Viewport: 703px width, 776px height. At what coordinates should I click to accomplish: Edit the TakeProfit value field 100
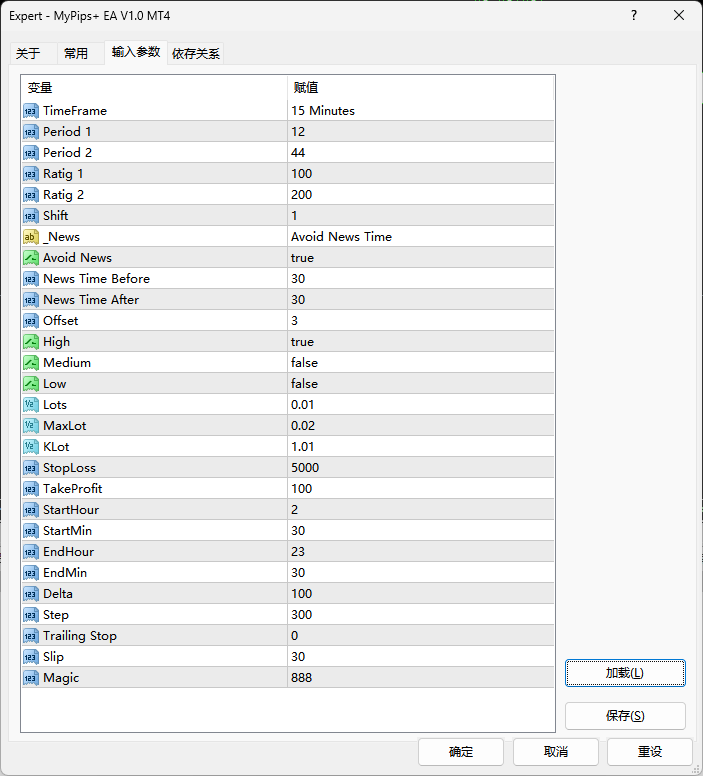(x=420, y=489)
